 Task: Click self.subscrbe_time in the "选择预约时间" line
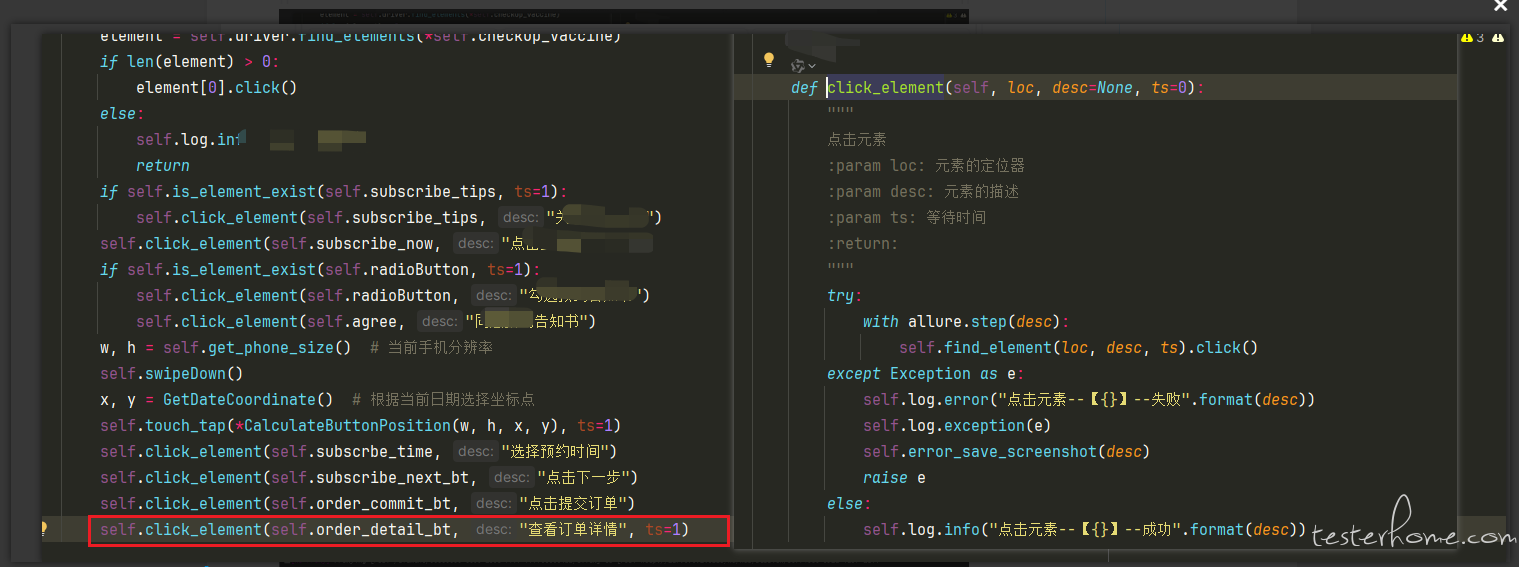pyautogui.click(x=353, y=451)
